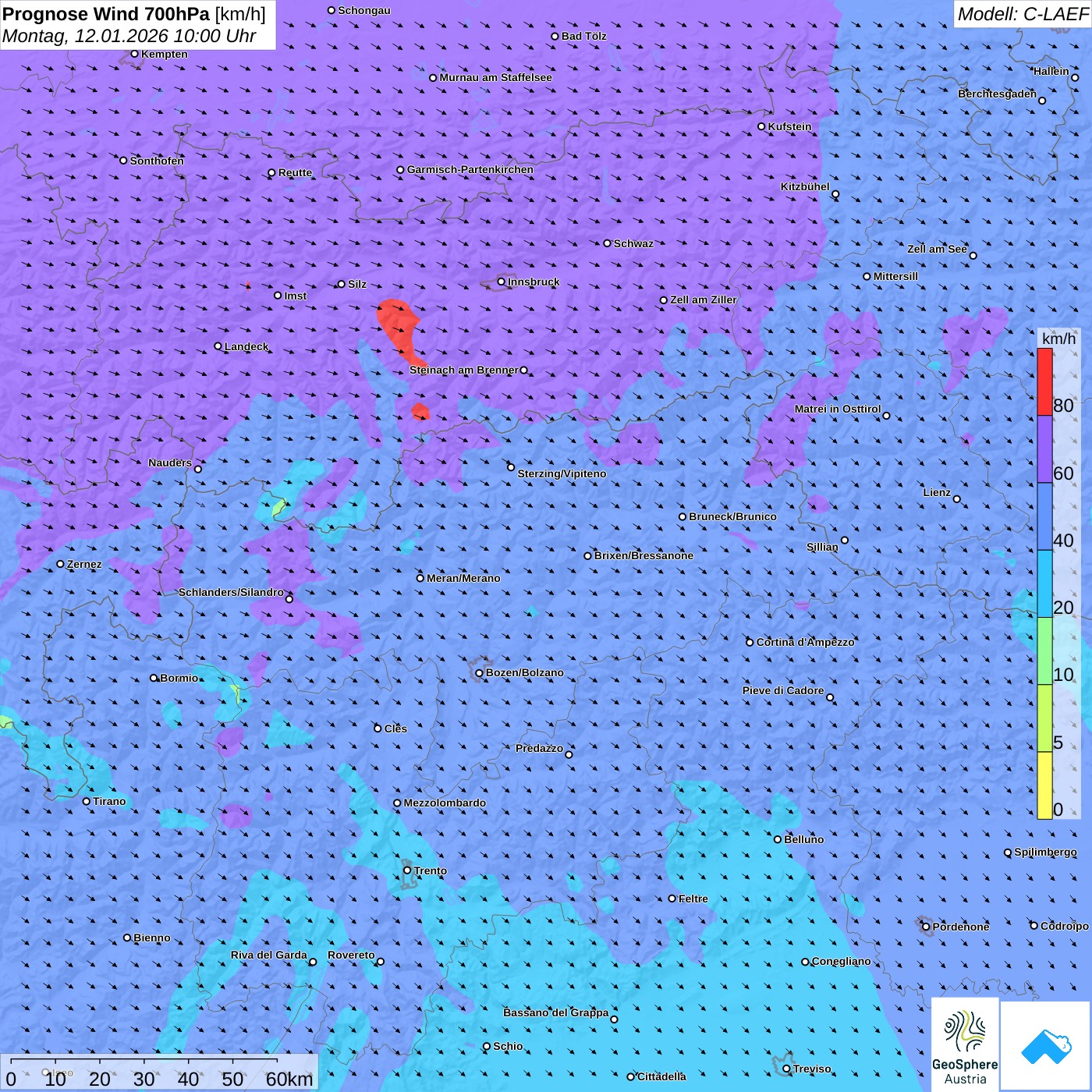Click the Spilimbergo location dot
Viewport: 1092px width, 1092px height.
(x=1008, y=853)
